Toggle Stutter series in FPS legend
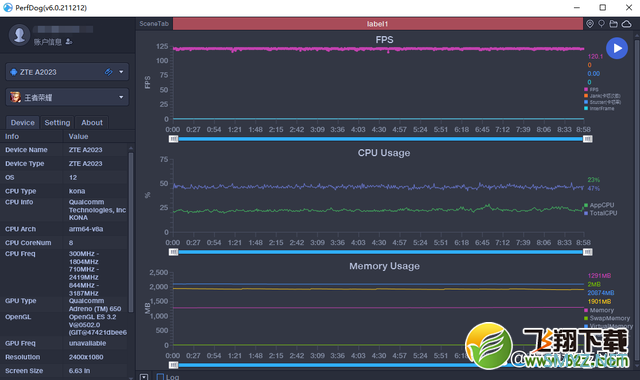The image size is (640, 380). 602,102
